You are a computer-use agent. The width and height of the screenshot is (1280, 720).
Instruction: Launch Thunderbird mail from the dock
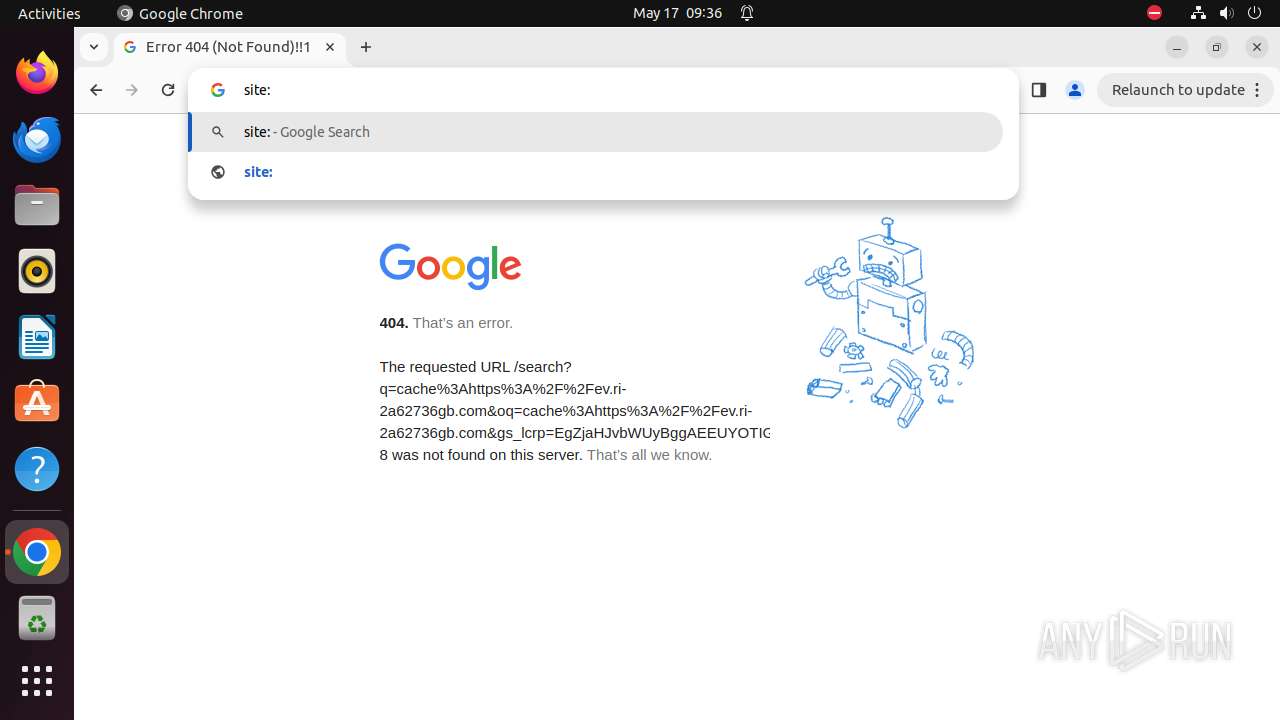coord(37,139)
